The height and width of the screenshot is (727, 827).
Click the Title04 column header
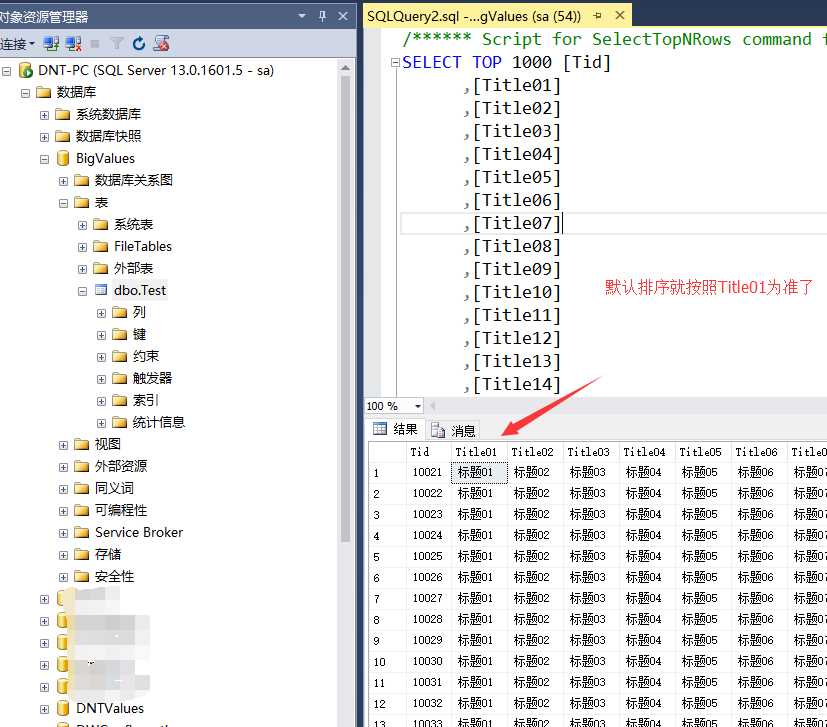pos(647,452)
